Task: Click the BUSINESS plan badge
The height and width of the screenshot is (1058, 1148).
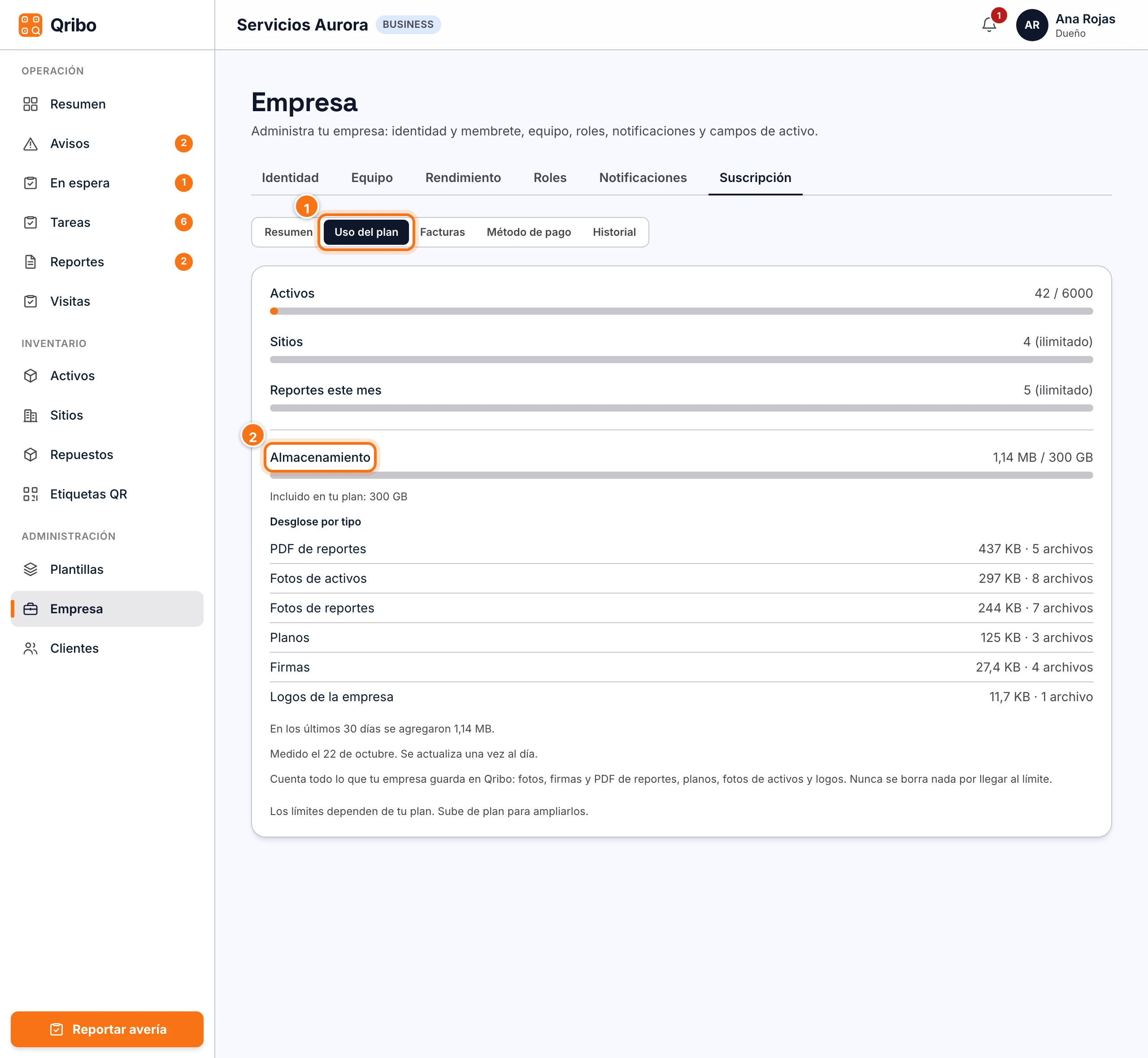Action: [408, 25]
